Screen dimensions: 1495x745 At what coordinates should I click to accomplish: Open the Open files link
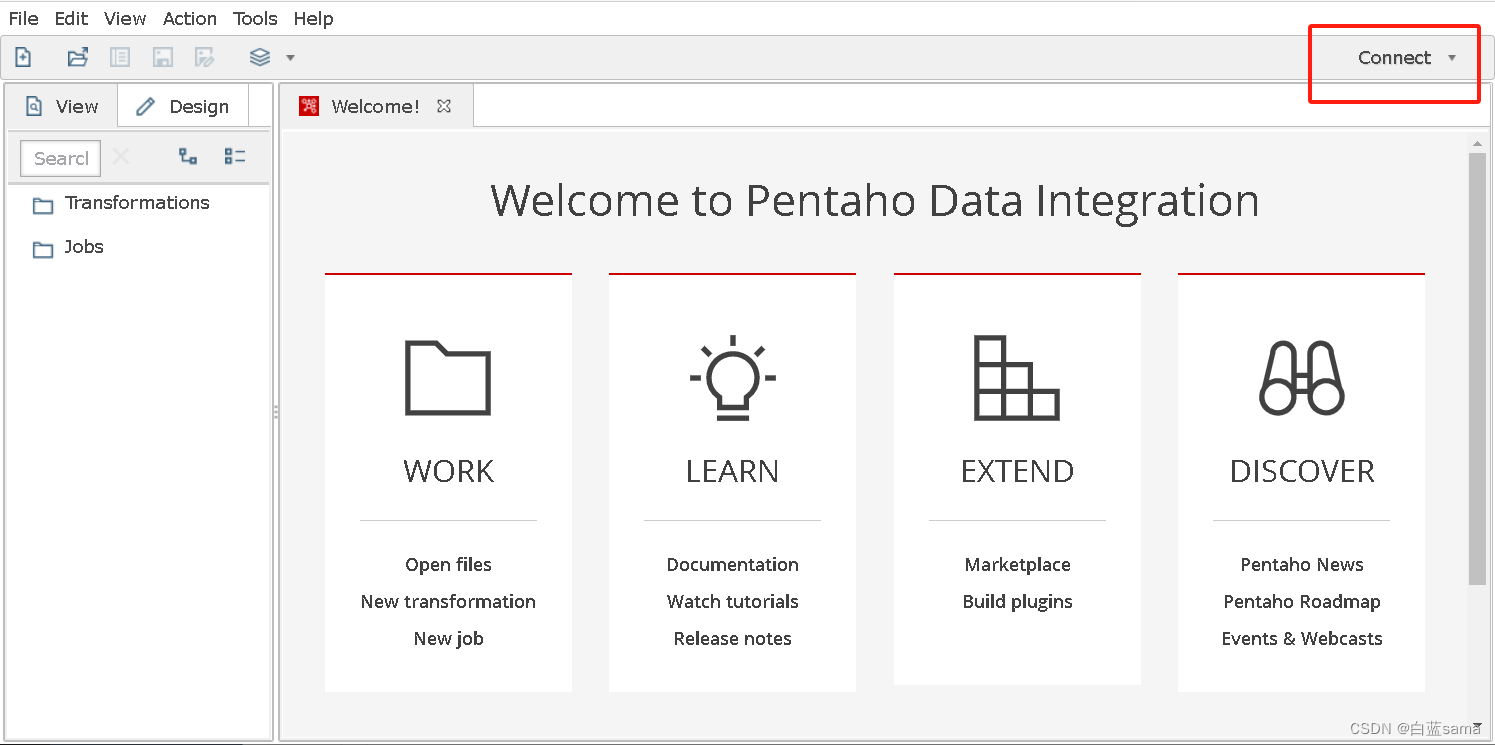point(448,565)
